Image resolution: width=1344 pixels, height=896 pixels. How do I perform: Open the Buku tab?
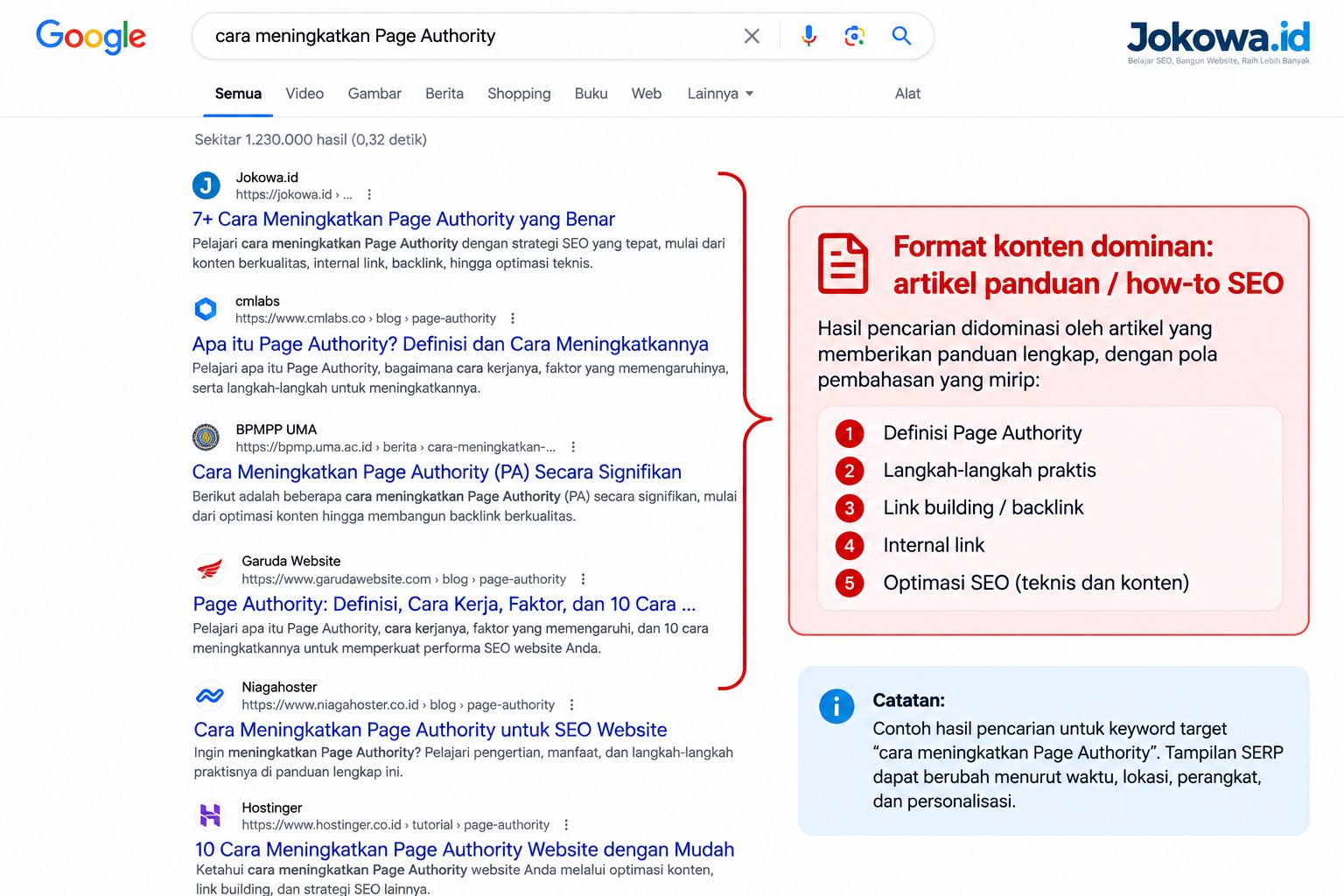(x=591, y=94)
